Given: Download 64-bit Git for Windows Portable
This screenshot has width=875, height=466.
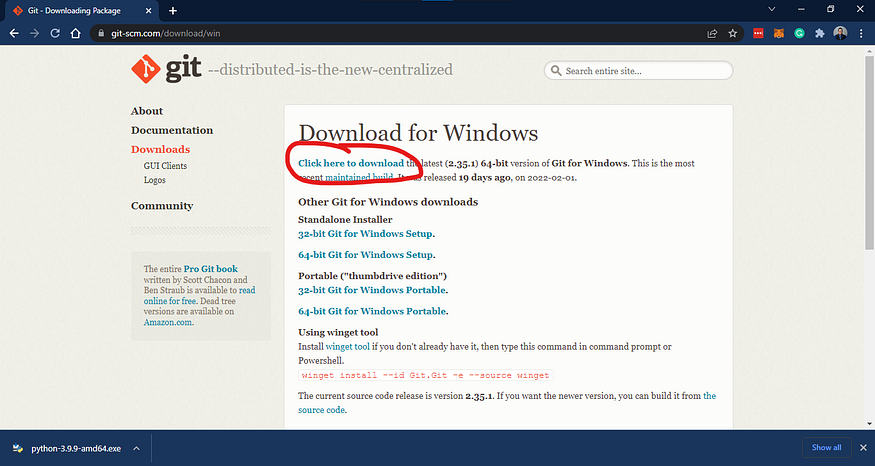Looking at the screenshot, I should 372,311.
